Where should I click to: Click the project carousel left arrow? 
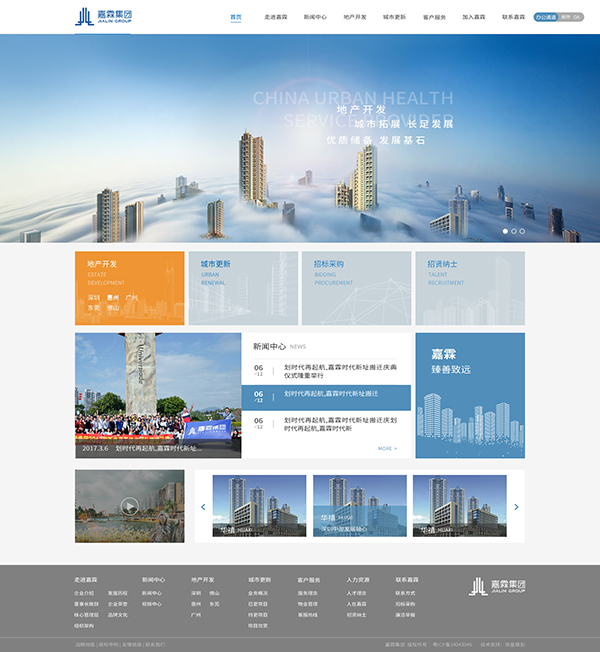tap(203, 507)
